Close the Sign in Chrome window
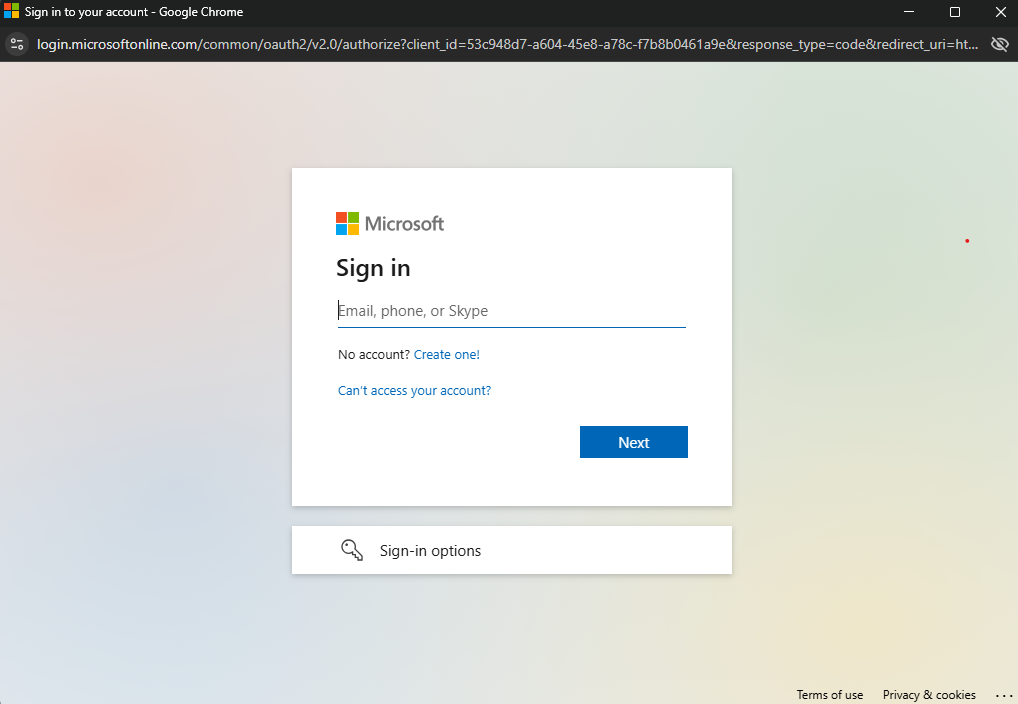Viewport: 1018px width, 704px height. 1000,12
